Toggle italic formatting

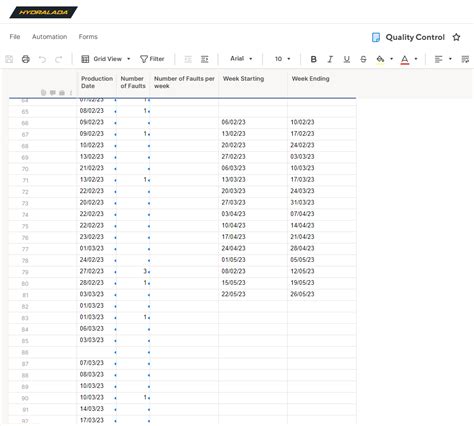click(x=330, y=59)
